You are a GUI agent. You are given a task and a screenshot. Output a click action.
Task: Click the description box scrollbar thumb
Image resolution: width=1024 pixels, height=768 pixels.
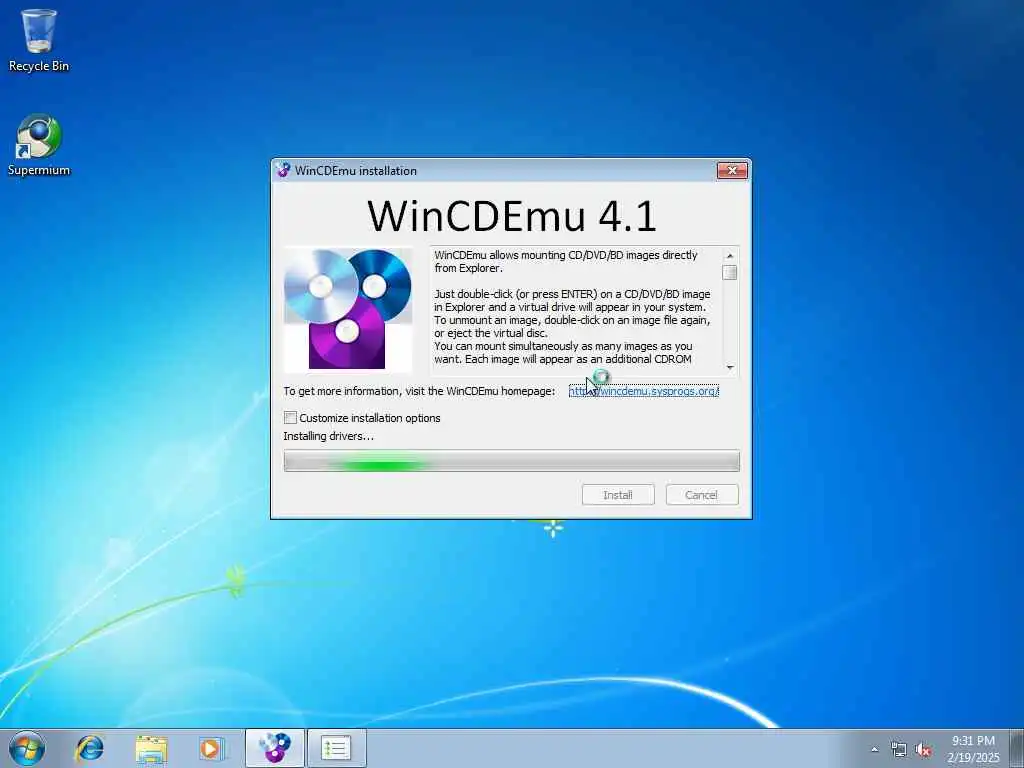(730, 272)
